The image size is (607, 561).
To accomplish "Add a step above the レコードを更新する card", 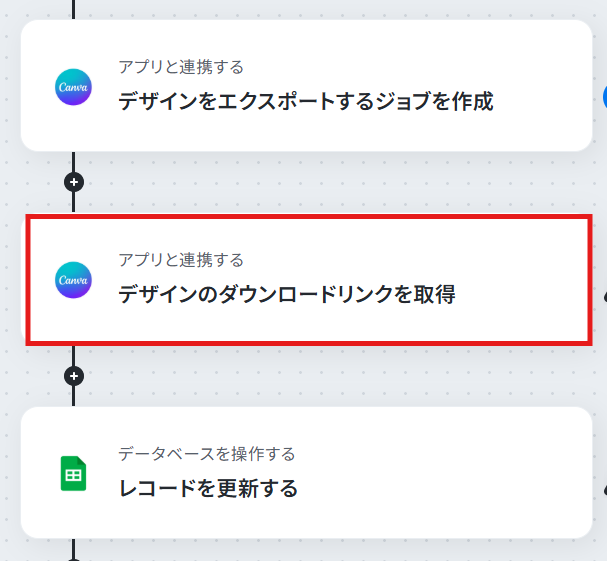I will (74, 376).
